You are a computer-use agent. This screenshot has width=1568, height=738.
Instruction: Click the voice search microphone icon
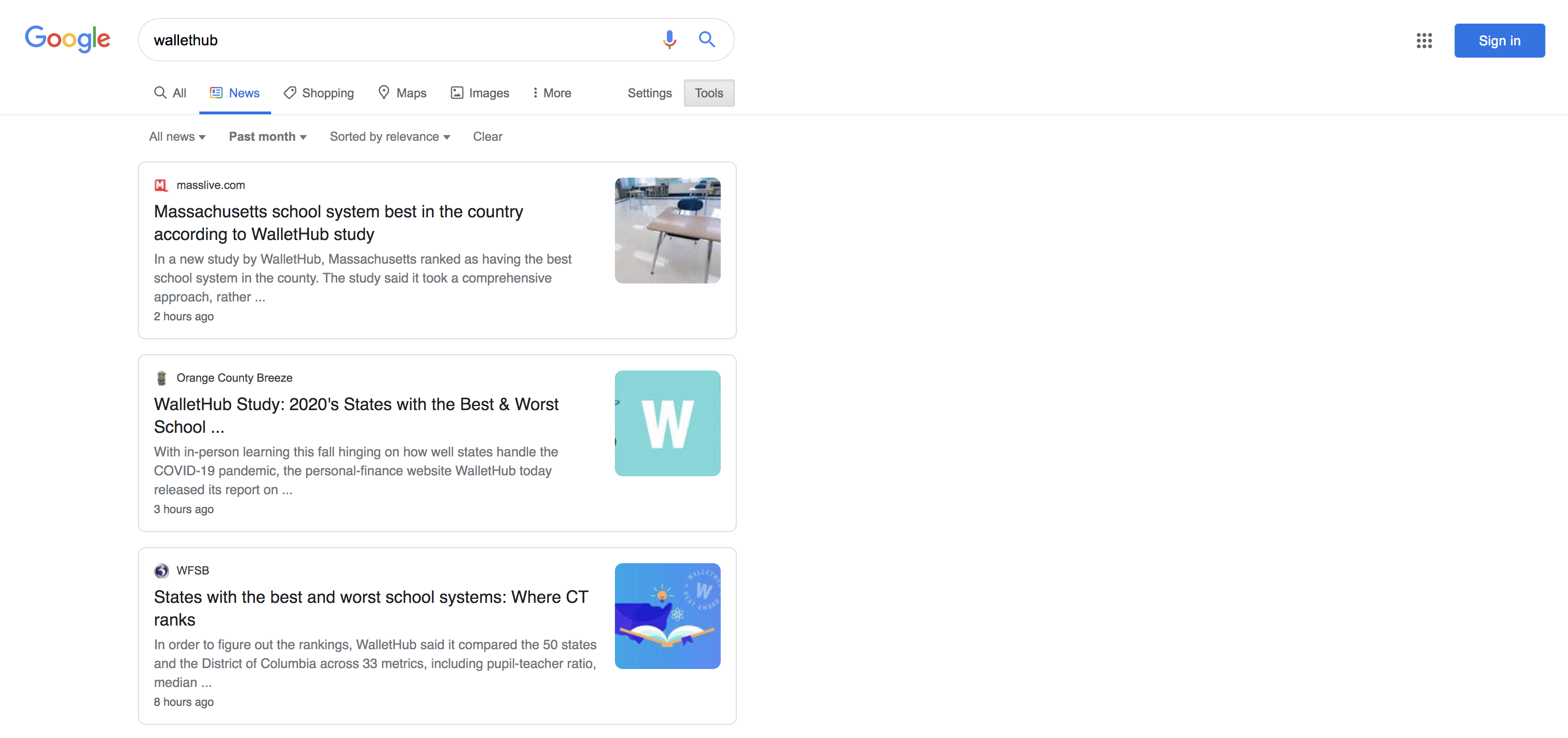click(669, 40)
